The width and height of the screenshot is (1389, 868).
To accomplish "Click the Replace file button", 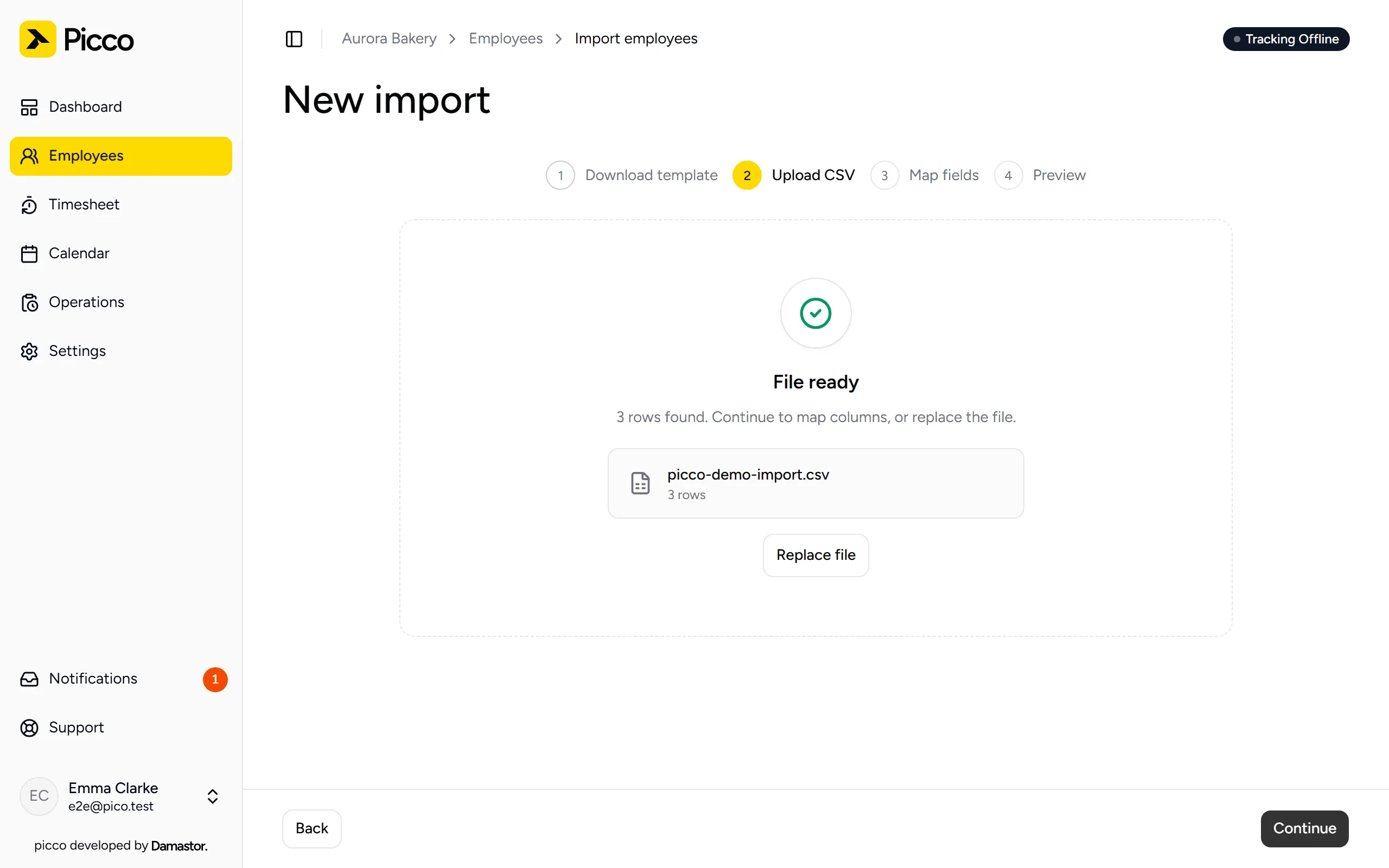I will [815, 555].
